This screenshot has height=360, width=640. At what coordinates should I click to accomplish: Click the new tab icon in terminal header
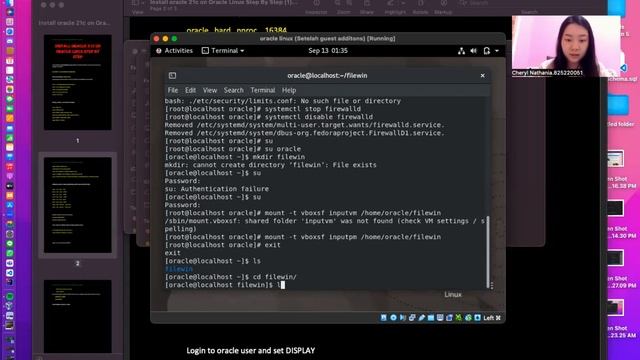(172, 76)
